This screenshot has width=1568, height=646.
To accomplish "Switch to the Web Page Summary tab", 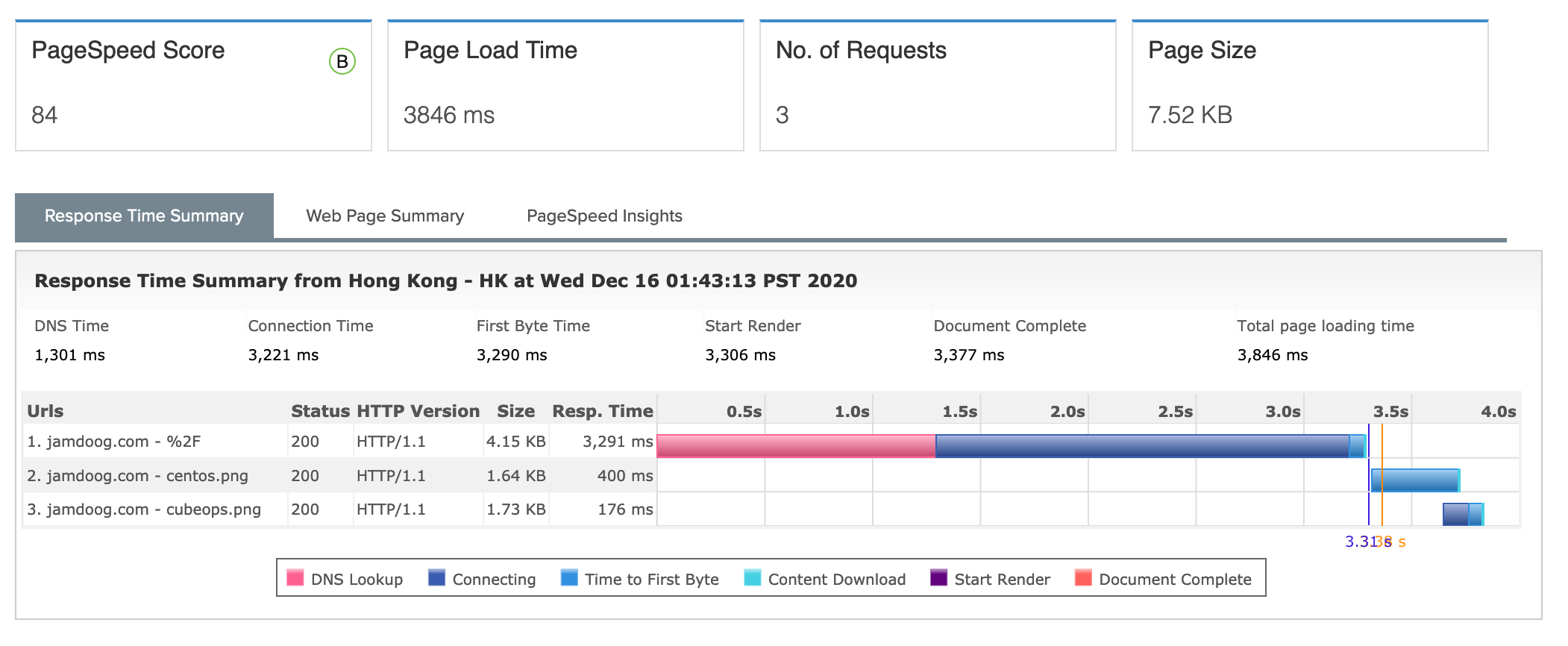I will click(x=385, y=216).
